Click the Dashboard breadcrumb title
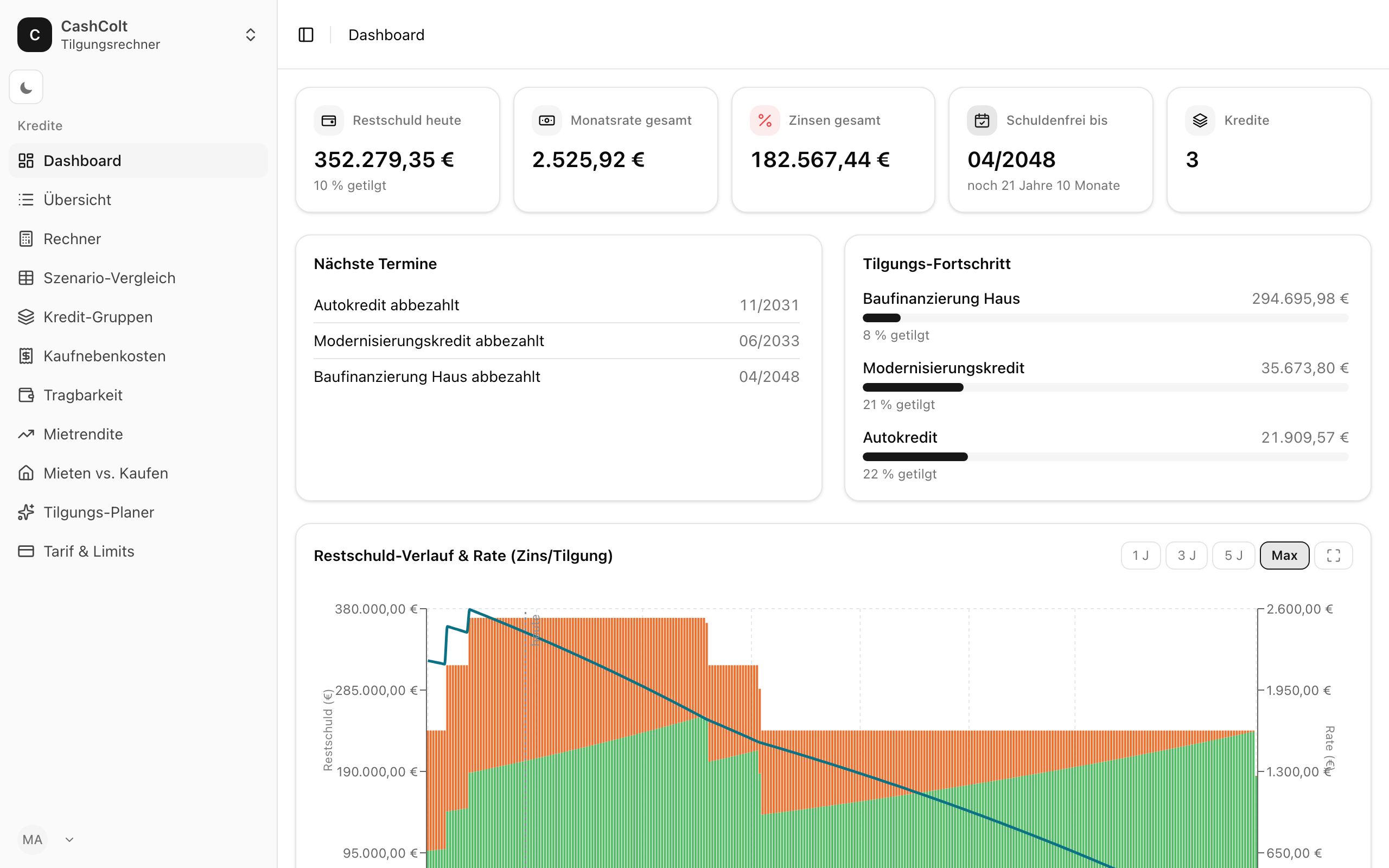This screenshot has width=1389, height=868. click(386, 35)
